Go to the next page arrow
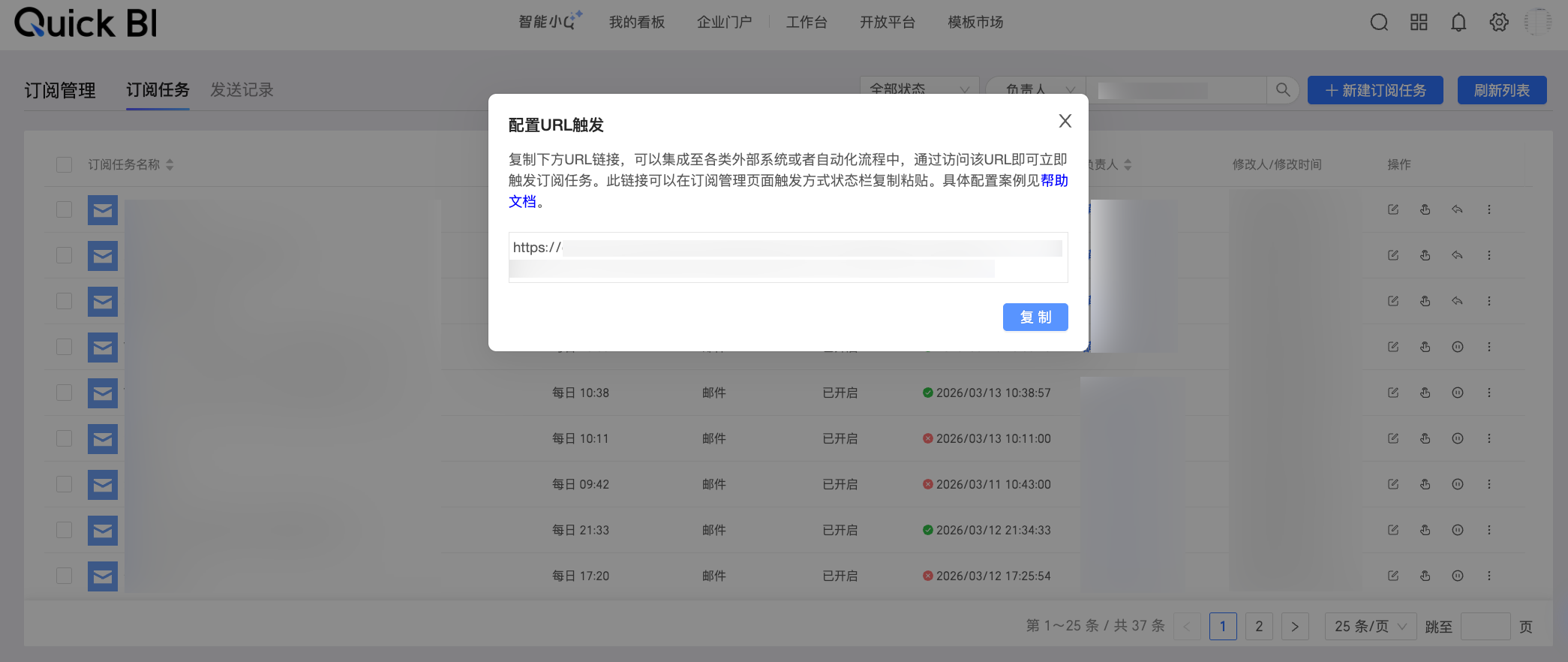 1295,626
